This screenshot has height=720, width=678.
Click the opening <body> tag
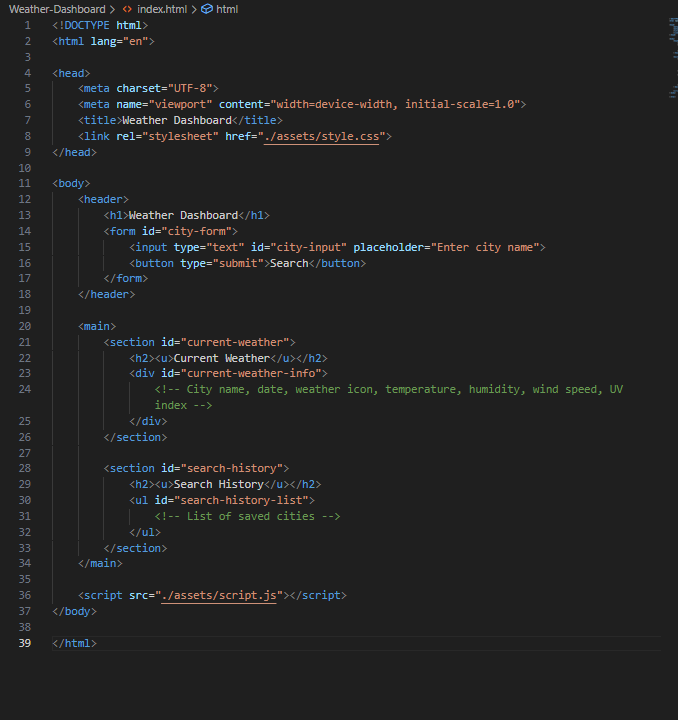[x=71, y=183]
